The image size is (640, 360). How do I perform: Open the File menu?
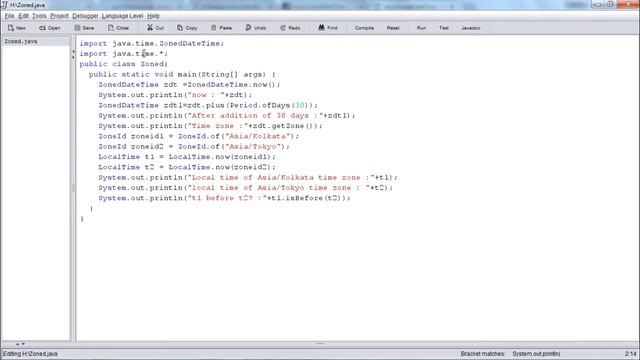(x=9, y=16)
